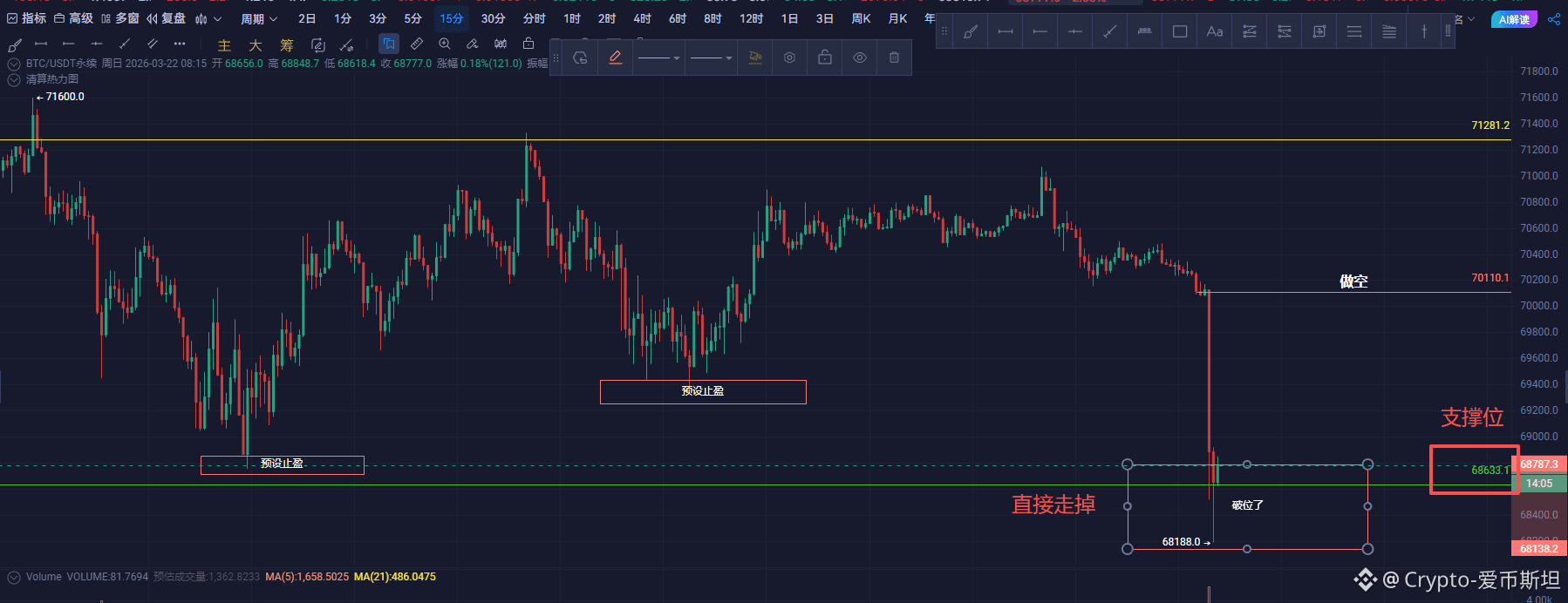Toggle lock on the selected drawing

824,58
